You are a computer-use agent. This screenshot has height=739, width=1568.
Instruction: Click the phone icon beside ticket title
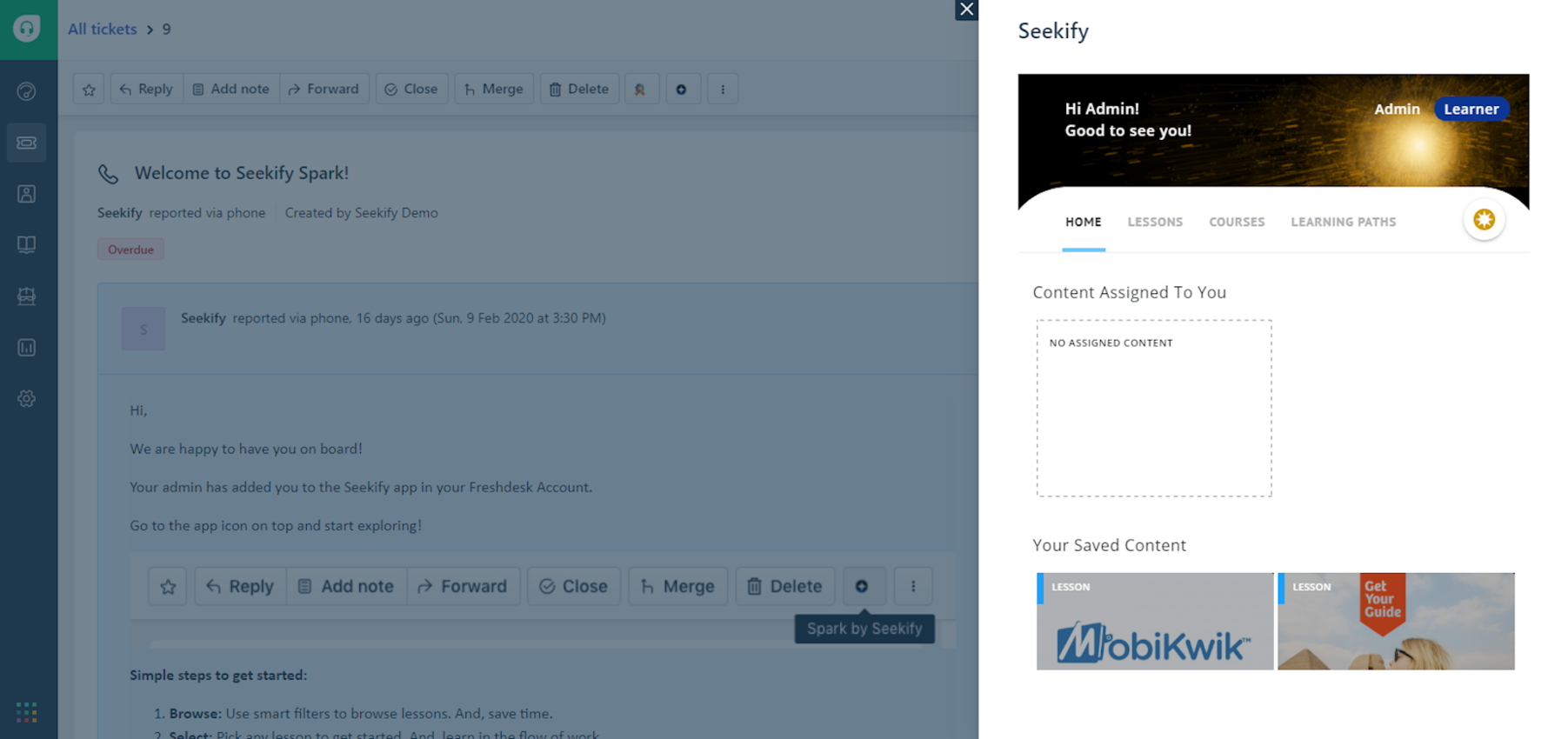(x=109, y=174)
